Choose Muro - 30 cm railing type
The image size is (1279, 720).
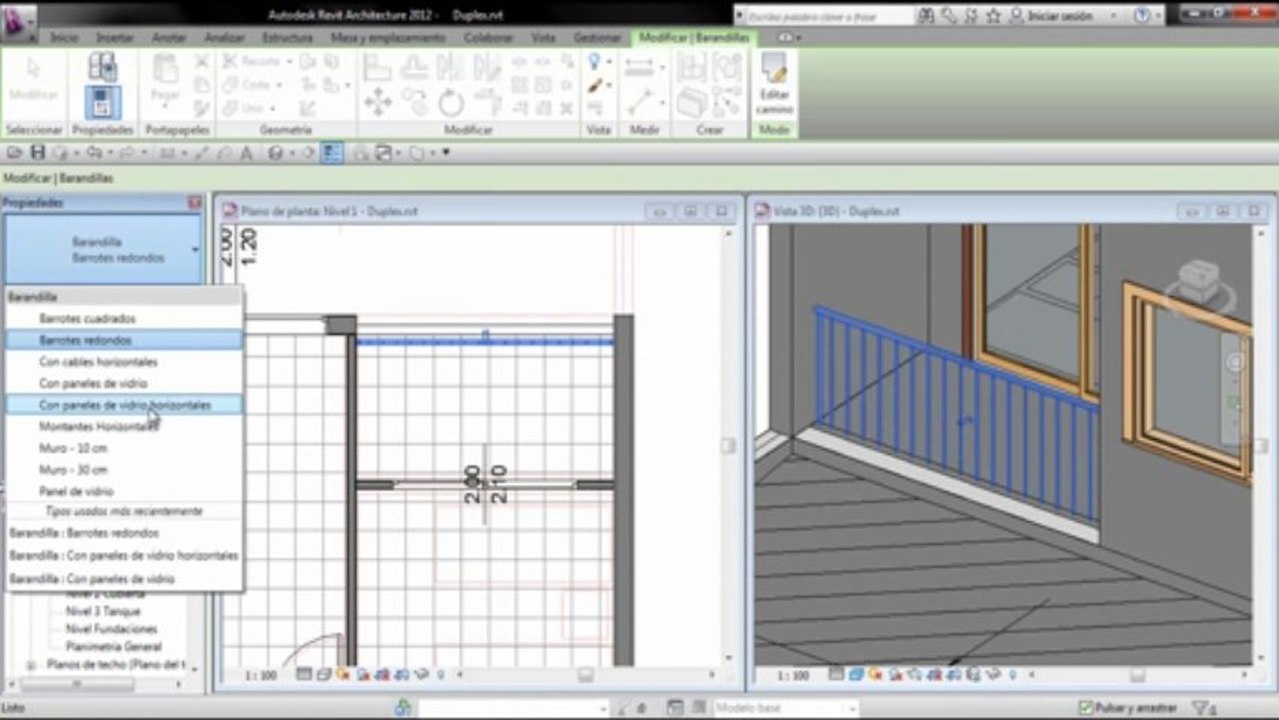[124, 470]
